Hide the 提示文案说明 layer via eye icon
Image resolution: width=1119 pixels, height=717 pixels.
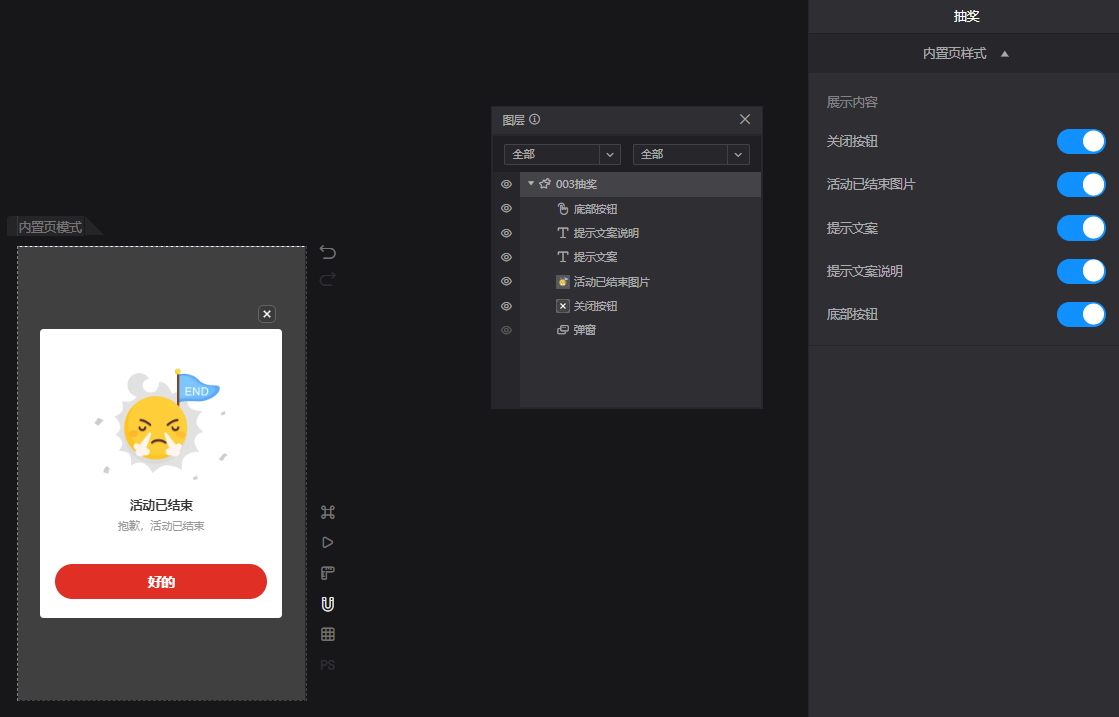506,233
